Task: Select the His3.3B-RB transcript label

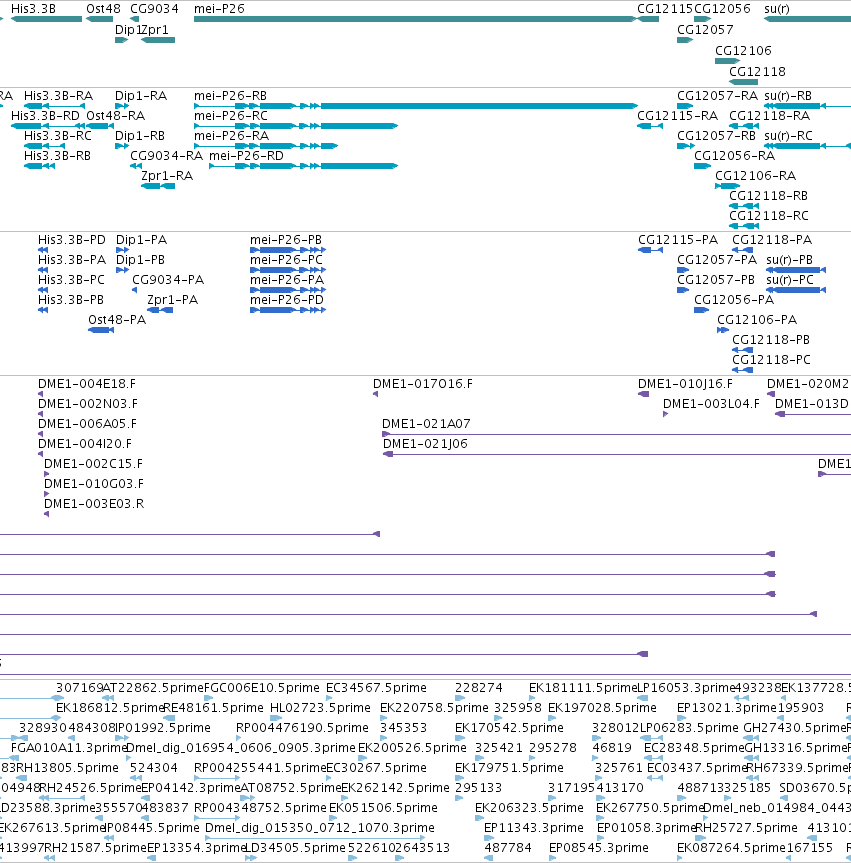Action: tap(57, 156)
